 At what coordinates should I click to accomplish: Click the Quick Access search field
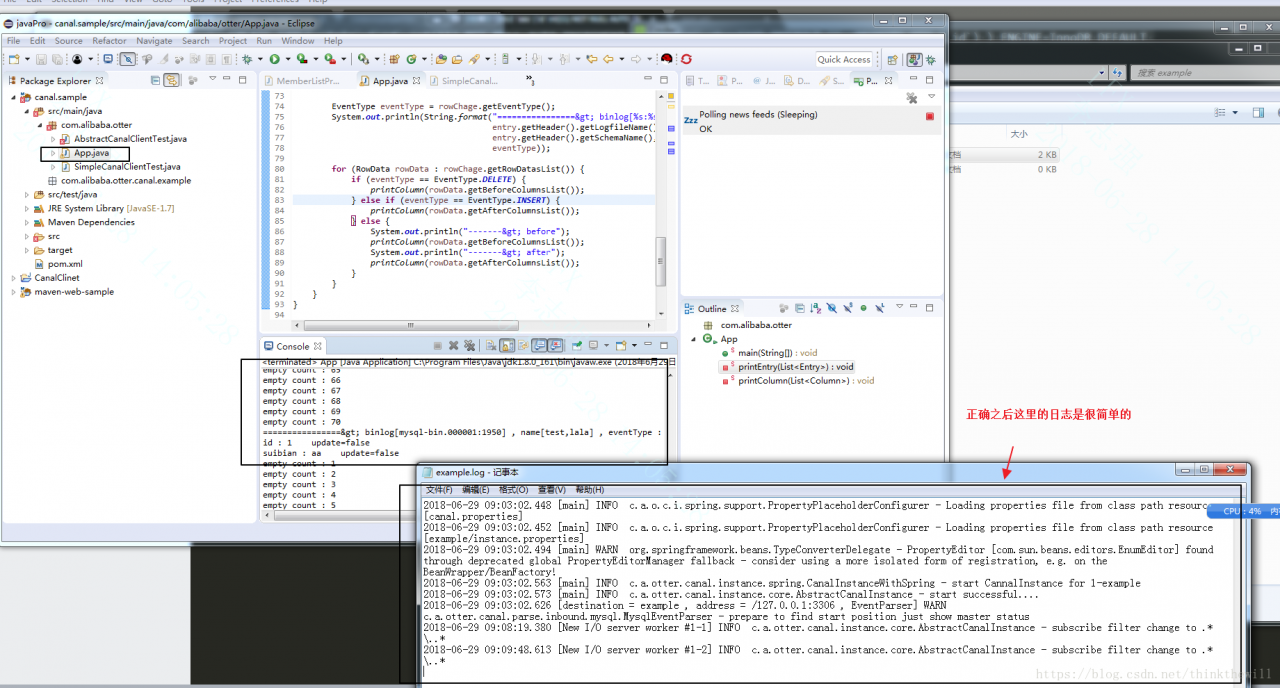[844, 60]
